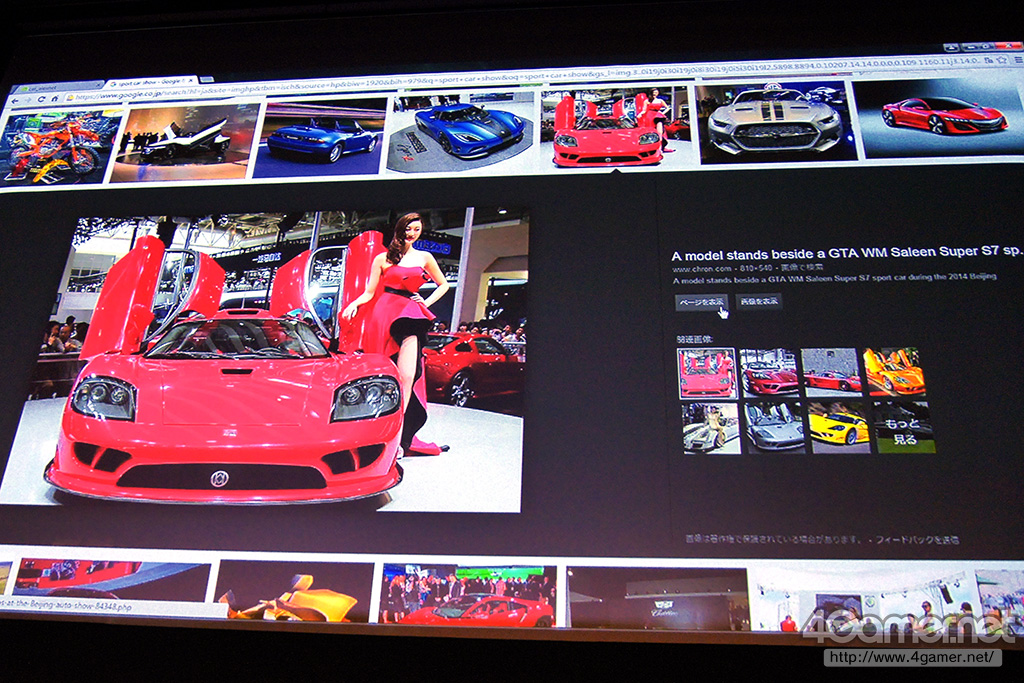The width and height of the screenshot is (1024, 683).
Task: Click the browser Forward arrow
Action: 28,100
